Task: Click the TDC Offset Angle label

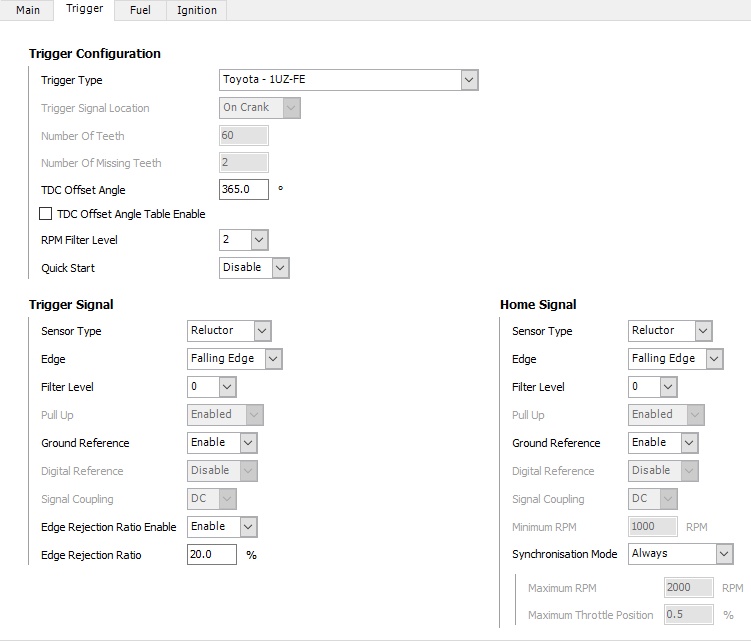Action: [x=83, y=190]
